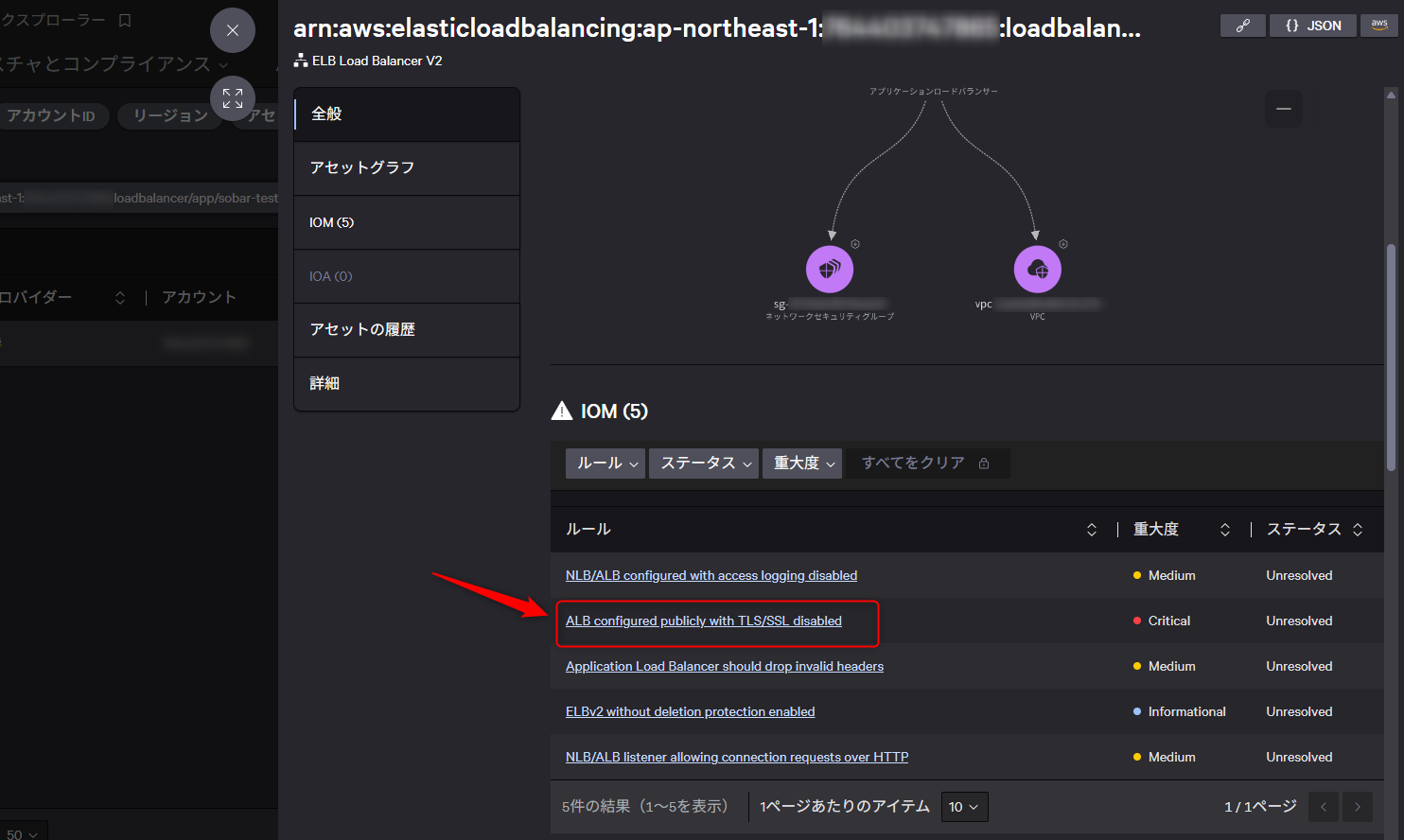Open ELBv2 without deletion protection enabled rule
The width and height of the screenshot is (1404, 840).
coord(690,712)
